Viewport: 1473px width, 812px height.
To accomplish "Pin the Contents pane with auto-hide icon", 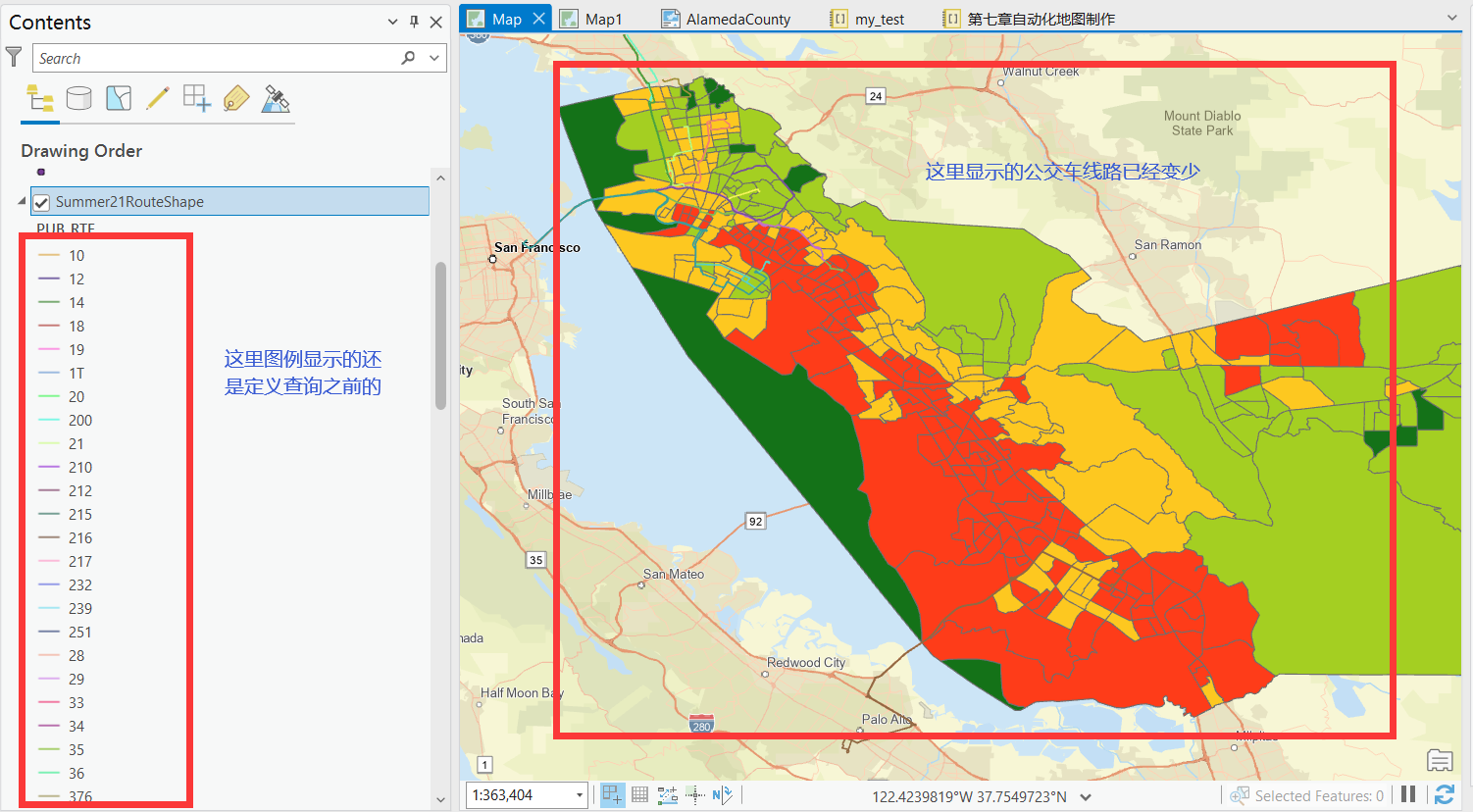I will (414, 22).
